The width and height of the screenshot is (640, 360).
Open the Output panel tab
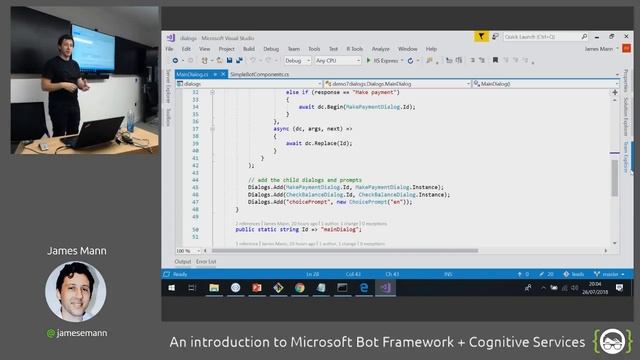(x=183, y=262)
